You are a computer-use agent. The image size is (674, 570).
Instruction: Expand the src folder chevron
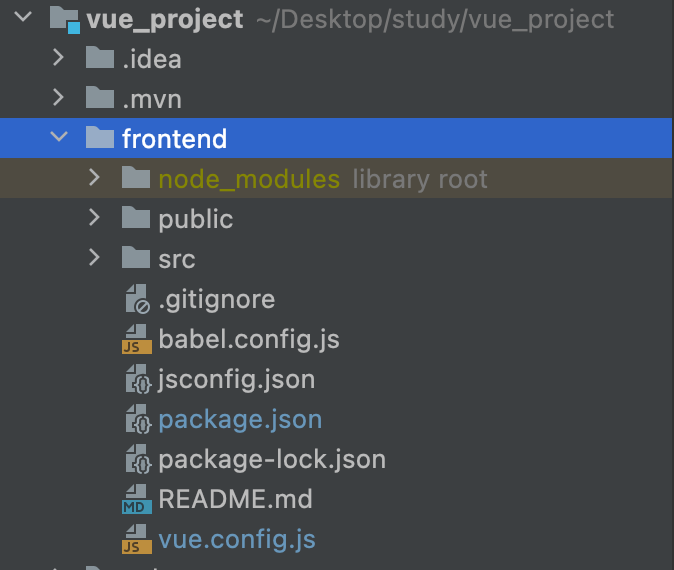(x=94, y=257)
